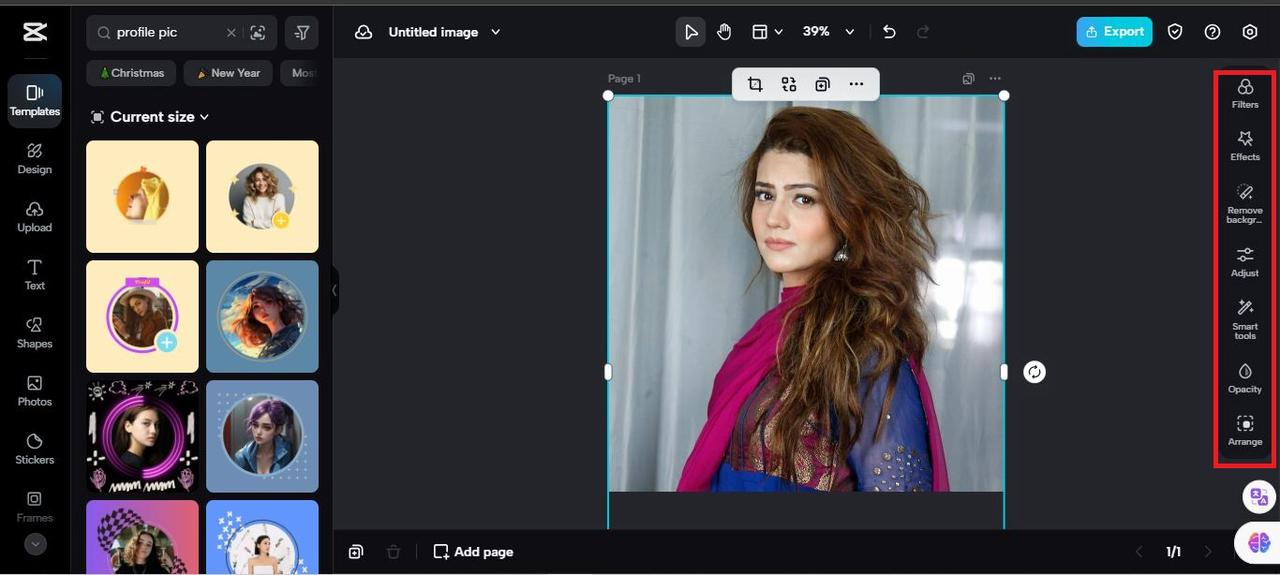Select the pointer selection tool
1280x575 pixels.
click(691, 32)
